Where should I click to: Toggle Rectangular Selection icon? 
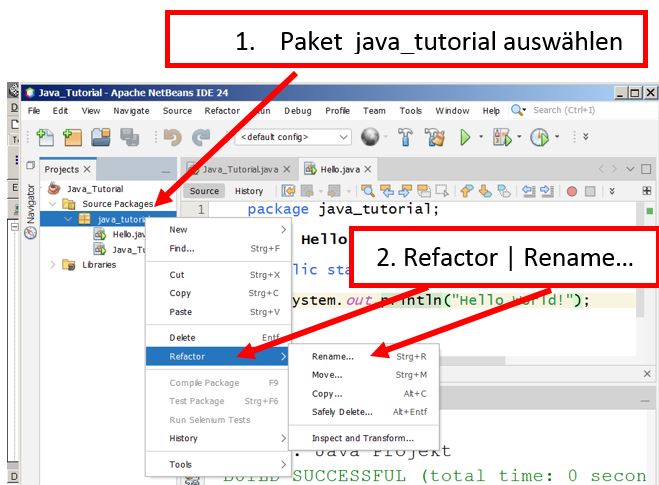[442, 191]
